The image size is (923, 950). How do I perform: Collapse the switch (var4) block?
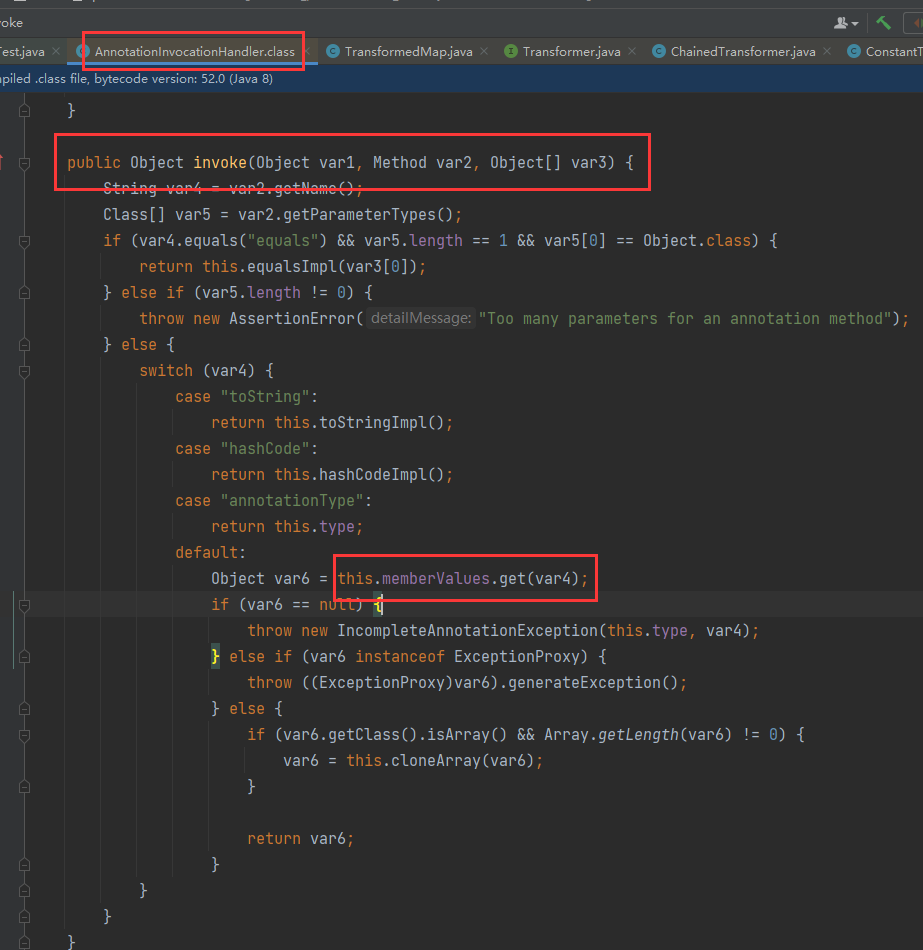point(24,371)
